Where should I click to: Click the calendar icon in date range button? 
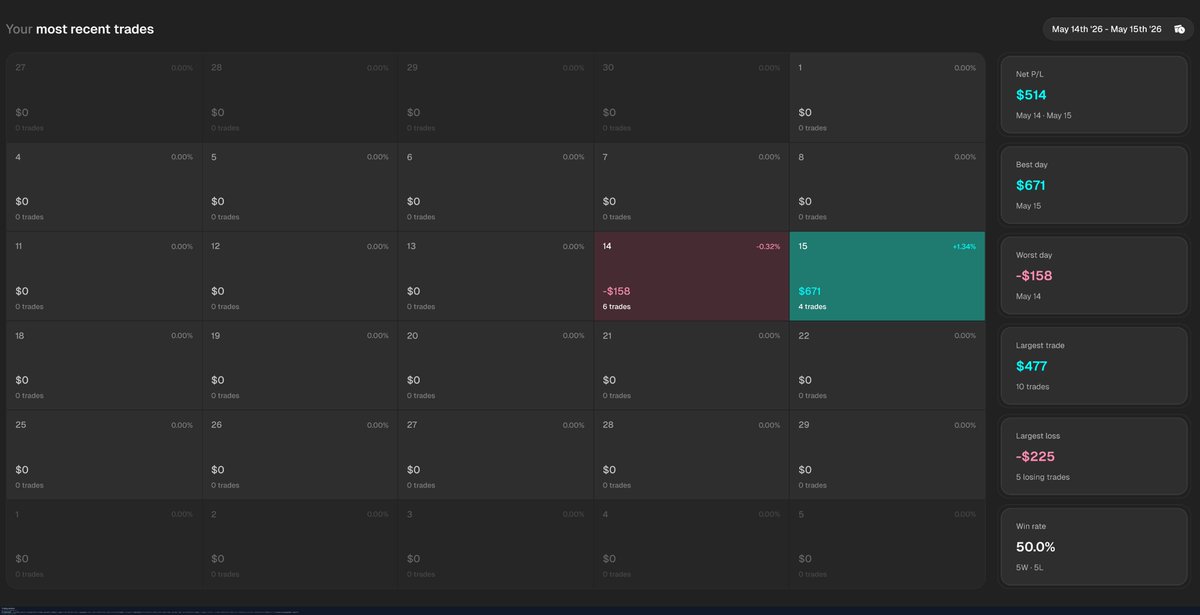[1179, 30]
